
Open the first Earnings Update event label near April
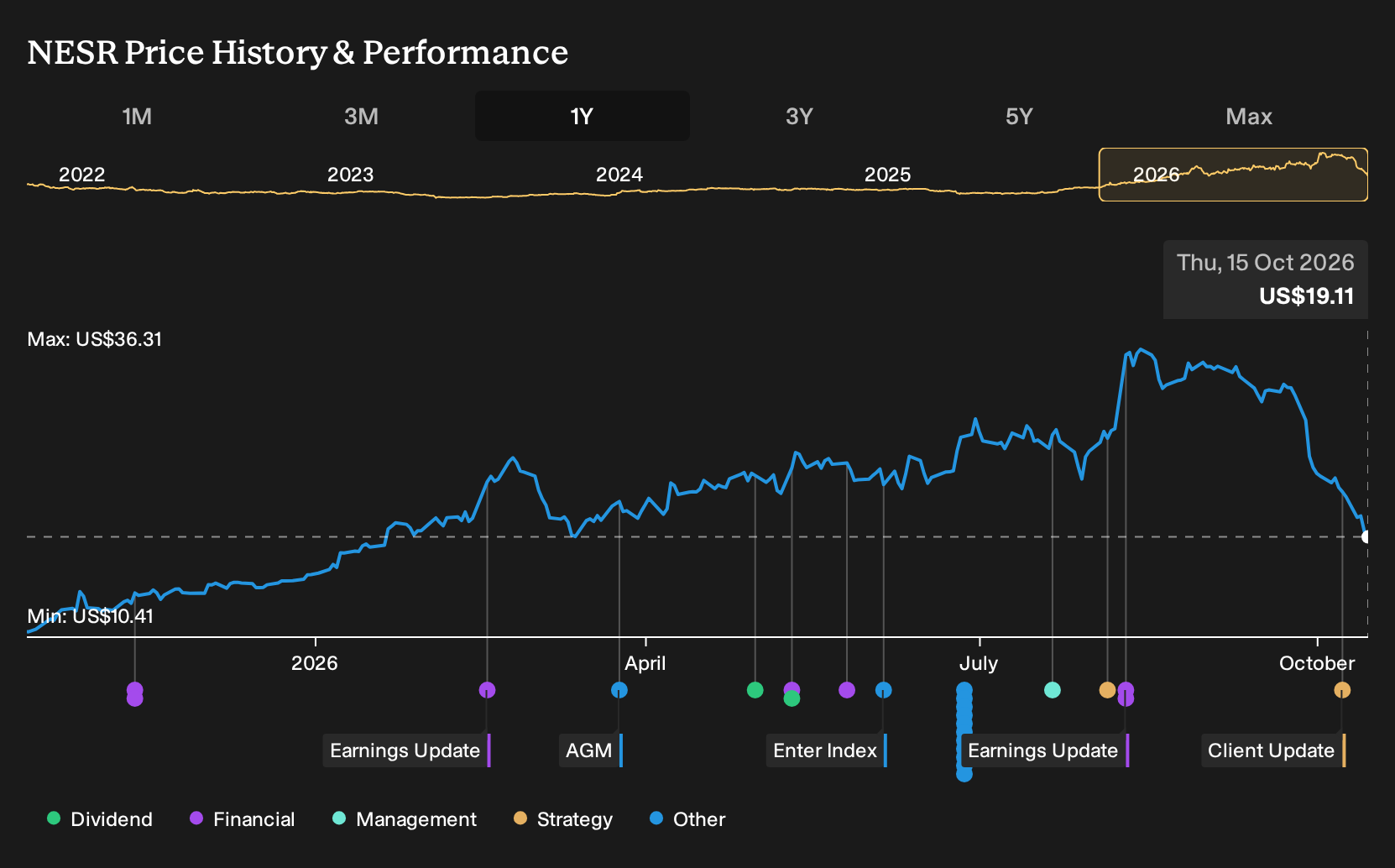coord(406,750)
